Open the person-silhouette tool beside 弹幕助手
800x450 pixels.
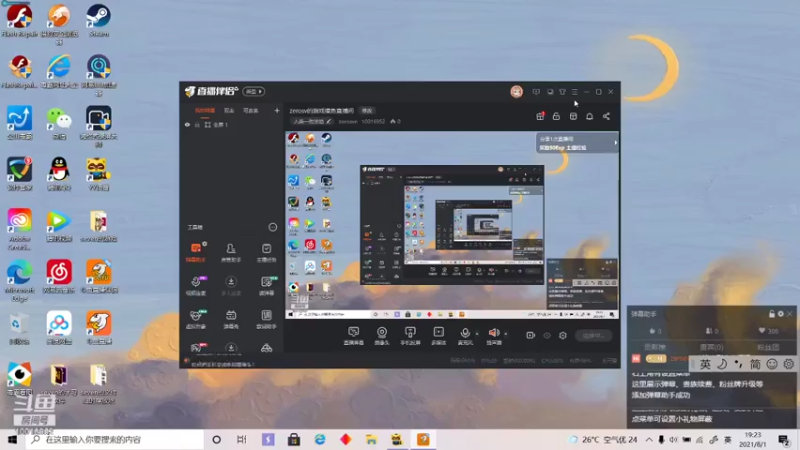[231, 252]
